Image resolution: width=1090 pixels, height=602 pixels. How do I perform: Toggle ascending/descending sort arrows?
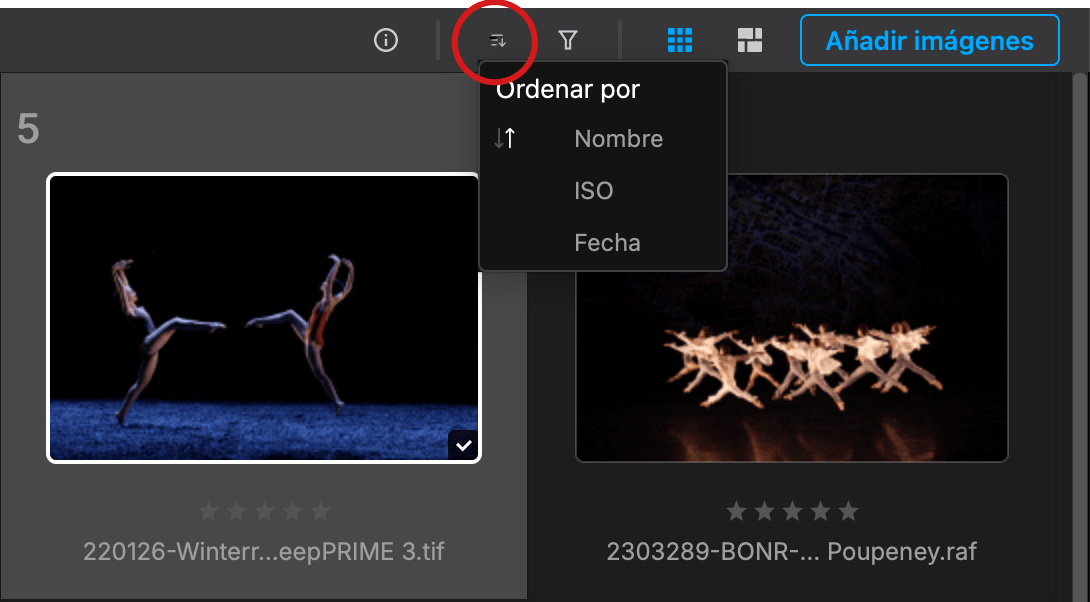(505, 138)
